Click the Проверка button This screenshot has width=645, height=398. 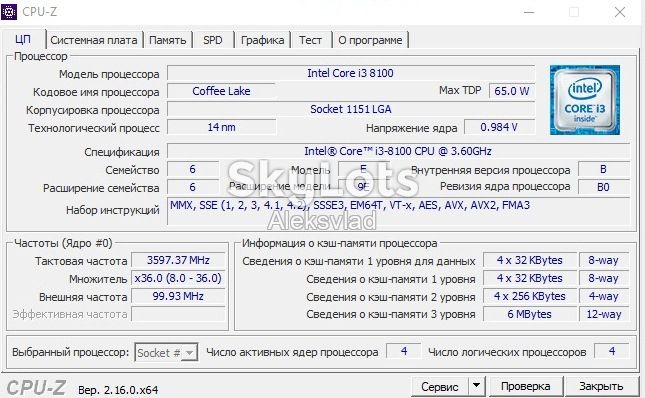(525, 386)
